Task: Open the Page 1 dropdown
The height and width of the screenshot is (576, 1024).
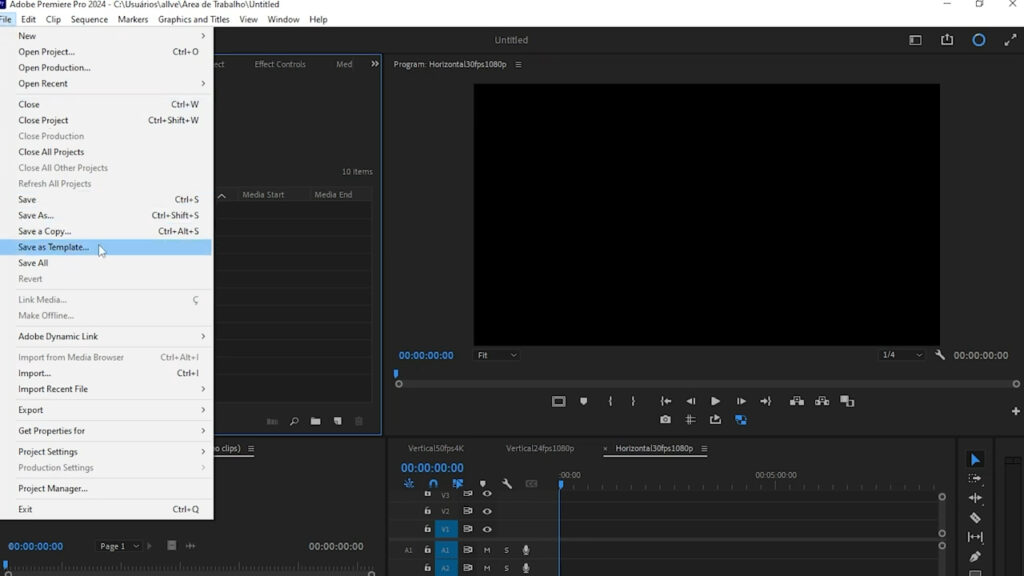Action: (119, 546)
